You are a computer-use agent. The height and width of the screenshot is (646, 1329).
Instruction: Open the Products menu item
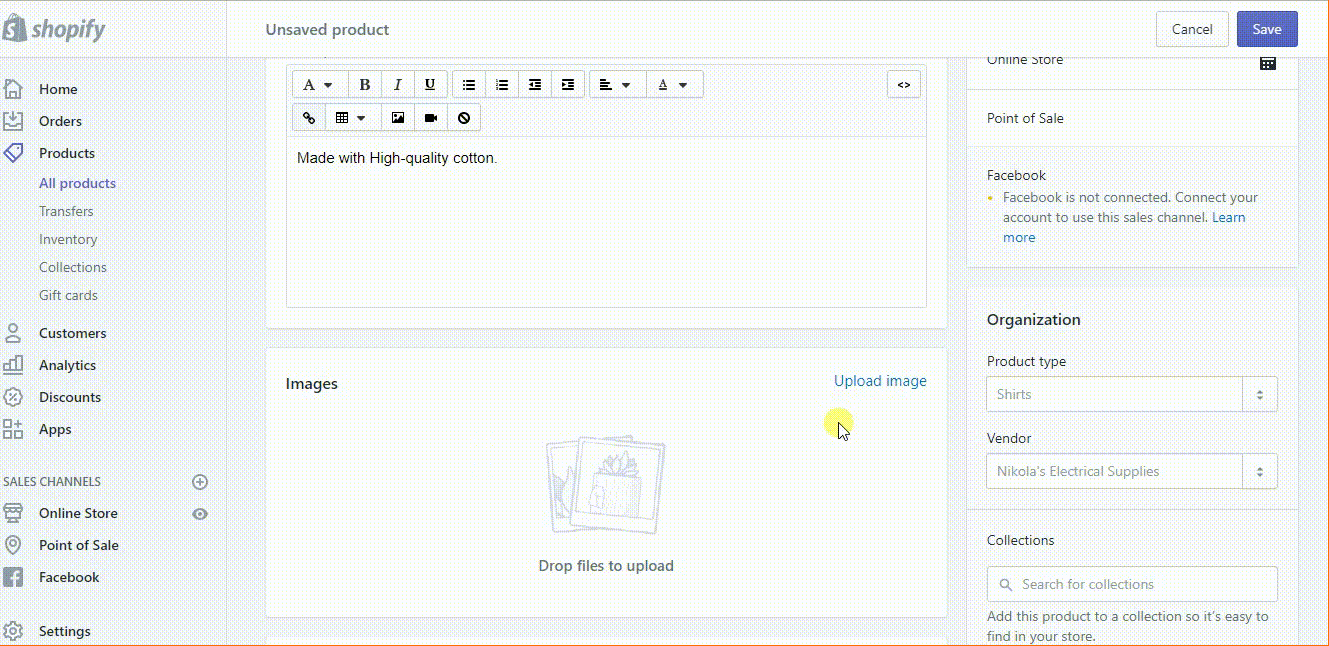[67, 153]
